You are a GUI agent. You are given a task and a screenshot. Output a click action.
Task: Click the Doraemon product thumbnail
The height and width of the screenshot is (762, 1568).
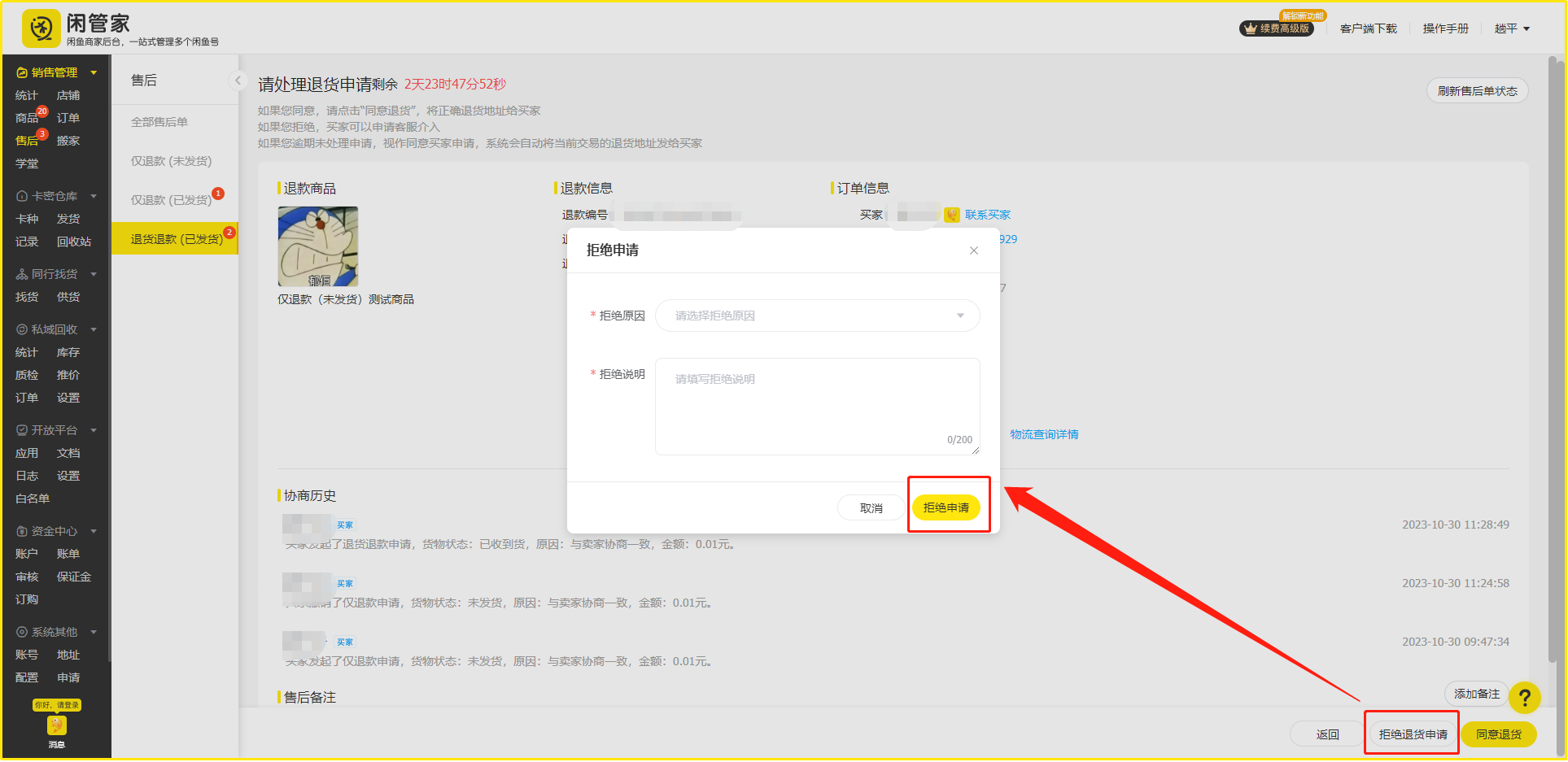318,246
